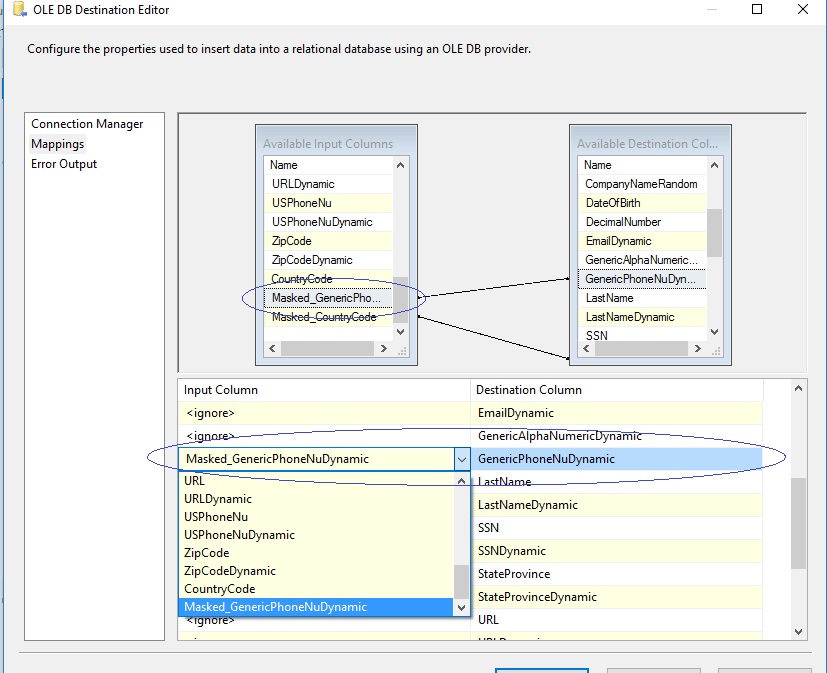Select USPhoneNu in Available Input Columns
This screenshot has width=827, height=673.
pyautogui.click(x=329, y=203)
